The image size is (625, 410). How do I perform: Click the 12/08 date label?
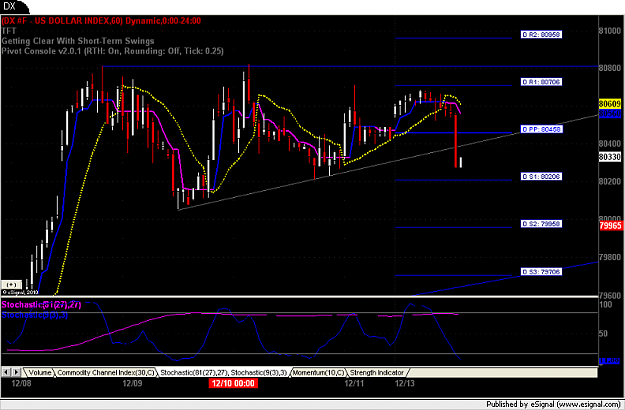pyautogui.click(x=21, y=383)
